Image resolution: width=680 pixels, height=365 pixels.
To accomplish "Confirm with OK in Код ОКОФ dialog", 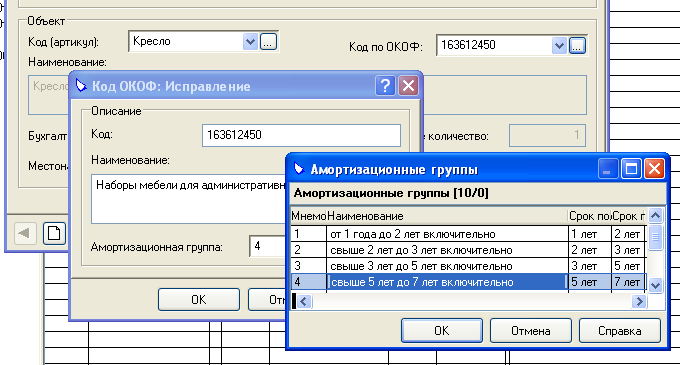I will (199, 300).
